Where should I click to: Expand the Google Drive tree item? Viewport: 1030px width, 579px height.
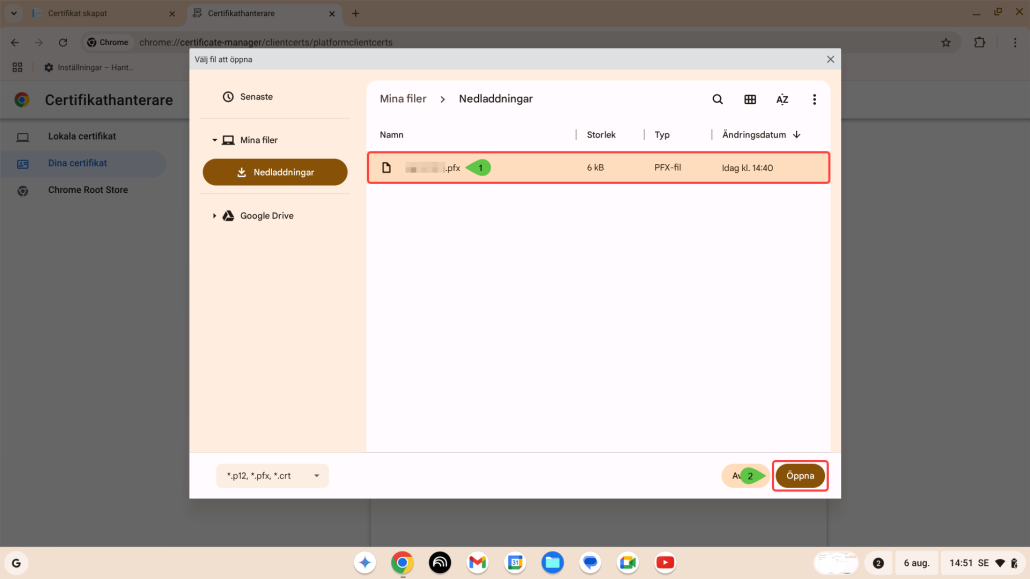[215, 216]
